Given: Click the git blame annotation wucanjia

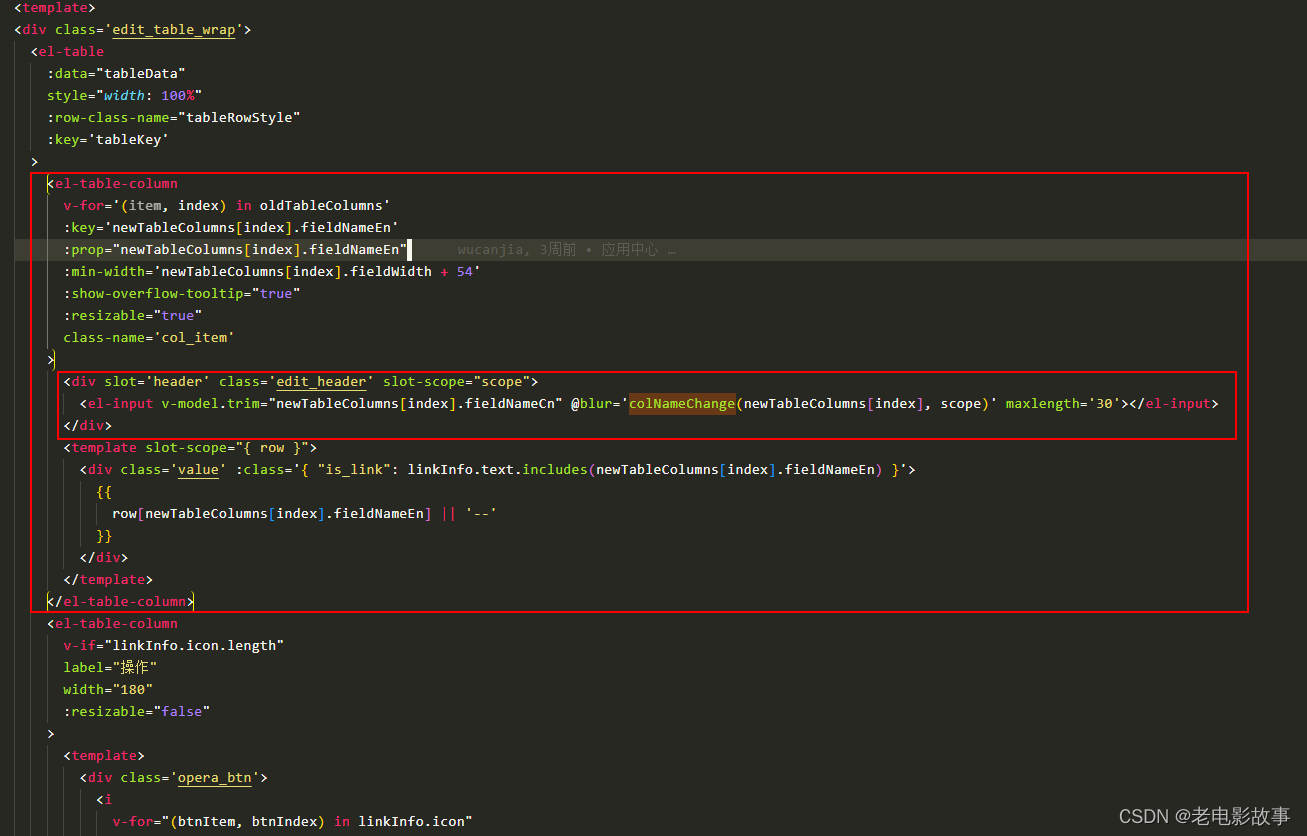Looking at the screenshot, I should click(x=567, y=249).
